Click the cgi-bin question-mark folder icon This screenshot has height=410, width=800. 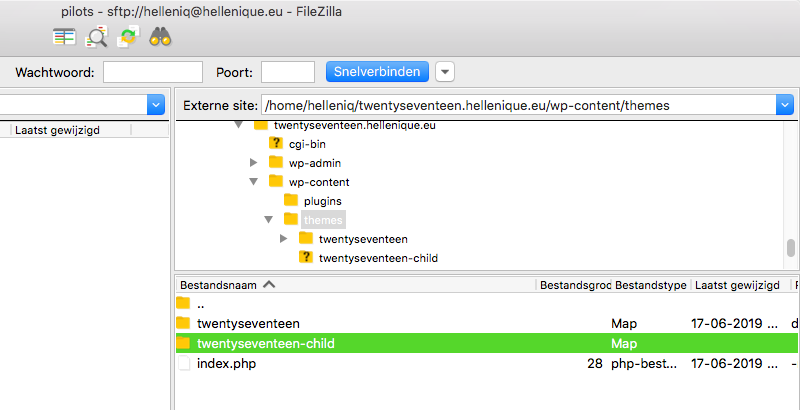(x=276, y=143)
